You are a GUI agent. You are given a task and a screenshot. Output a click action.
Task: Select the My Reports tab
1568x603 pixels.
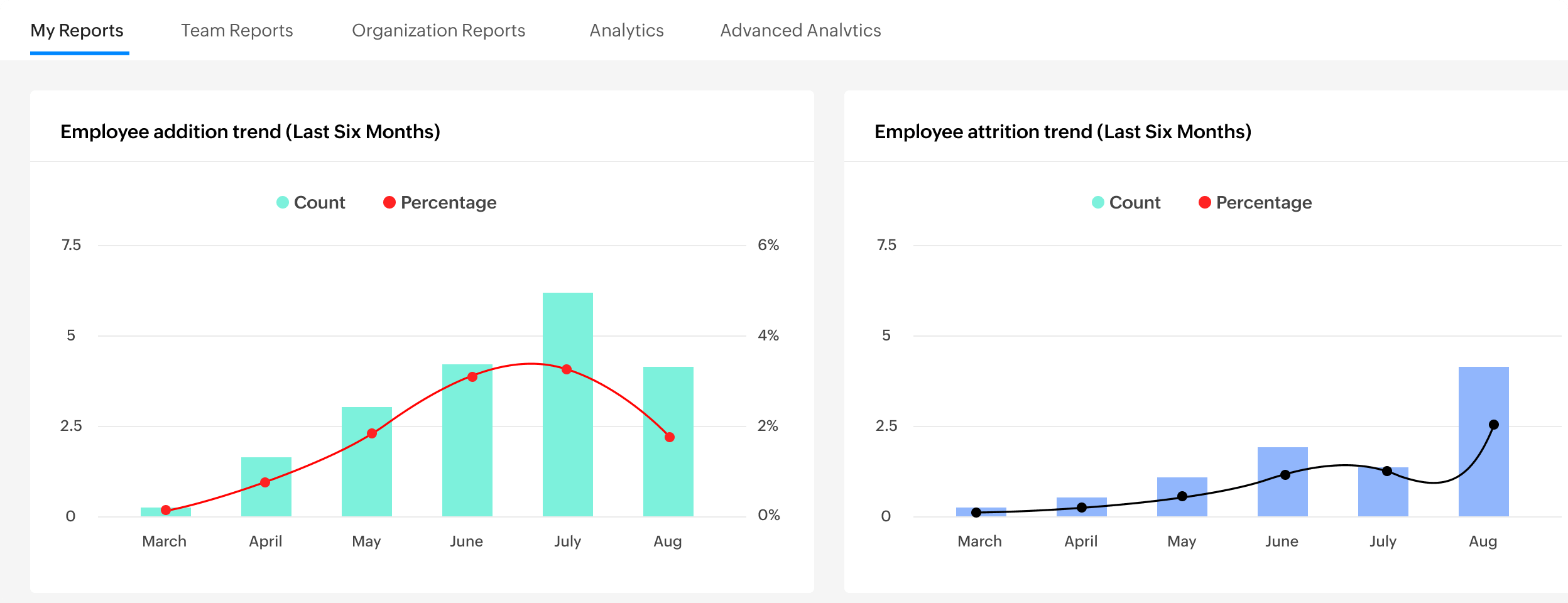point(78,30)
